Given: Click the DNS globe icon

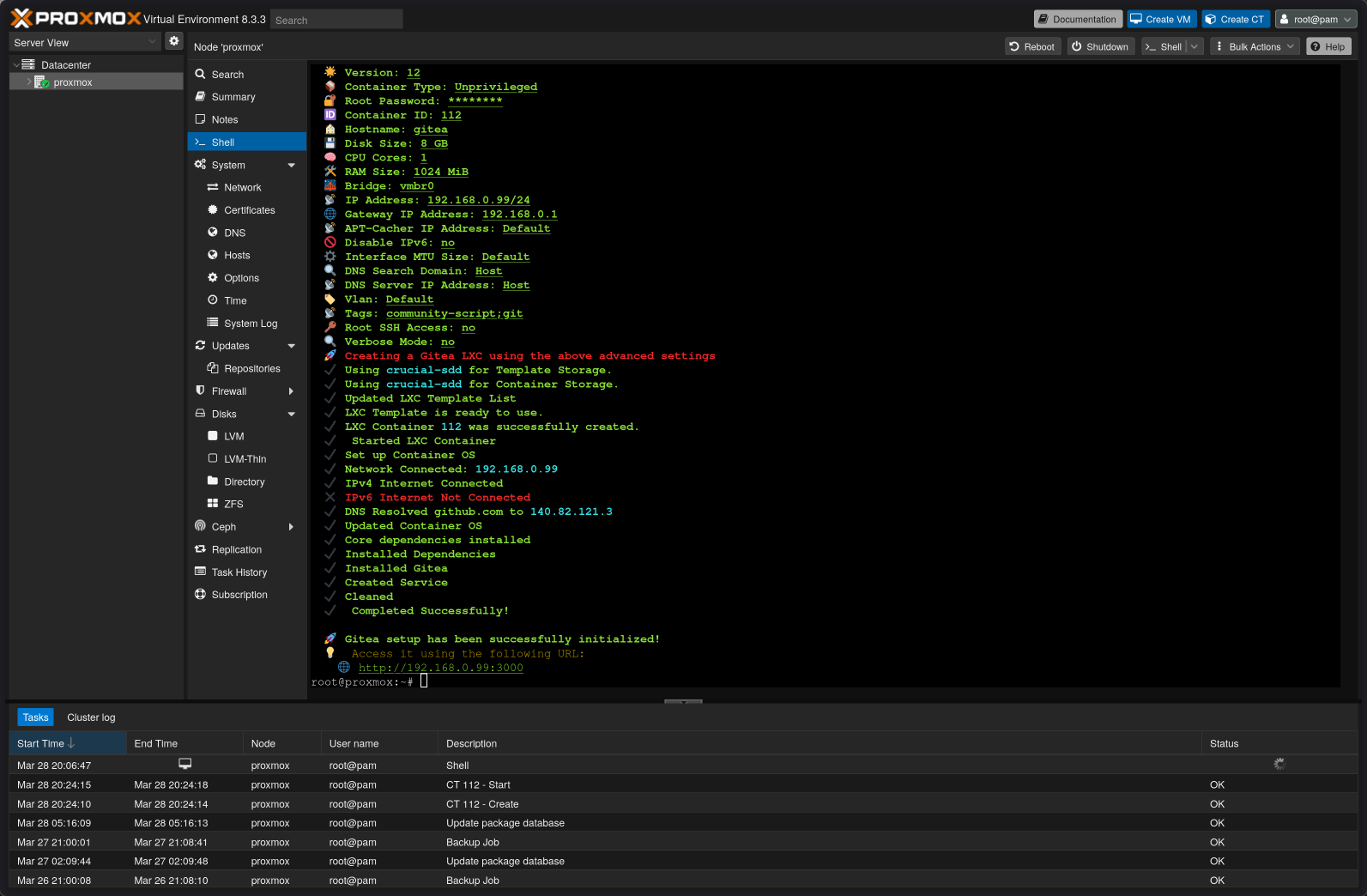Looking at the screenshot, I should coord(213,232).
